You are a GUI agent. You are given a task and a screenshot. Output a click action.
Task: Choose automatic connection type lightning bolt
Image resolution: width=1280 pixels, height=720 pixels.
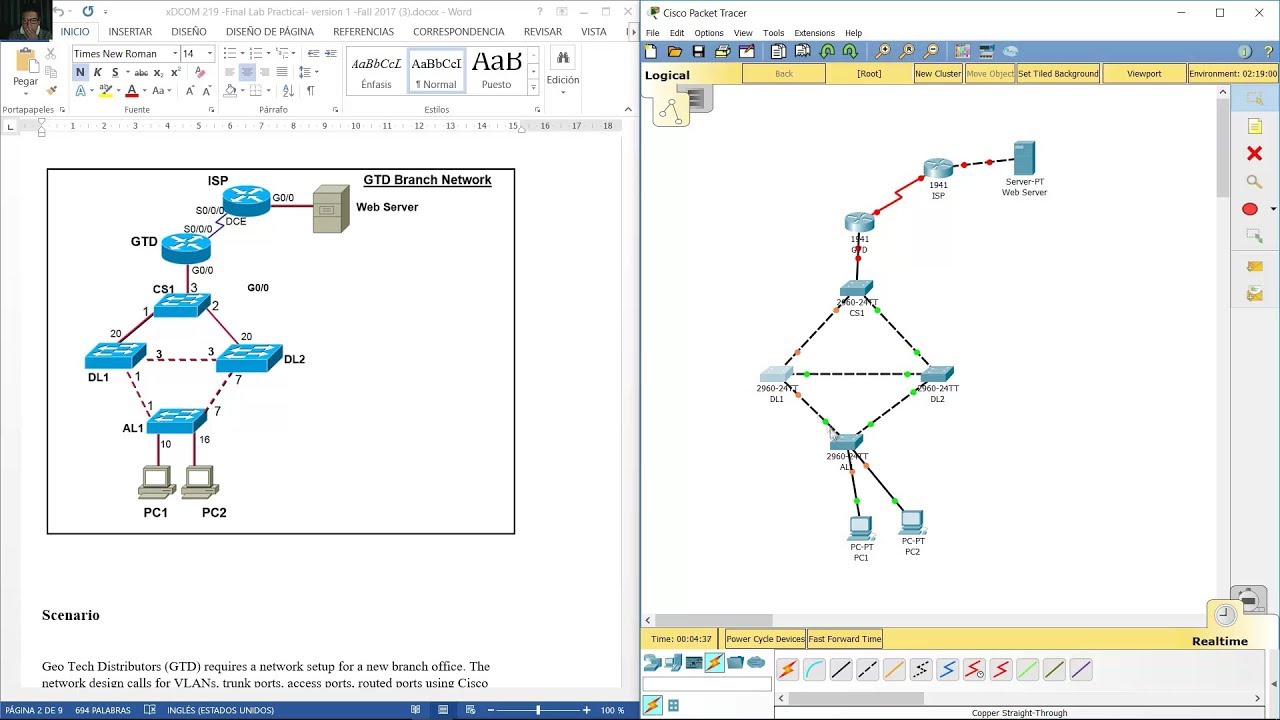[x=788, y=670]
